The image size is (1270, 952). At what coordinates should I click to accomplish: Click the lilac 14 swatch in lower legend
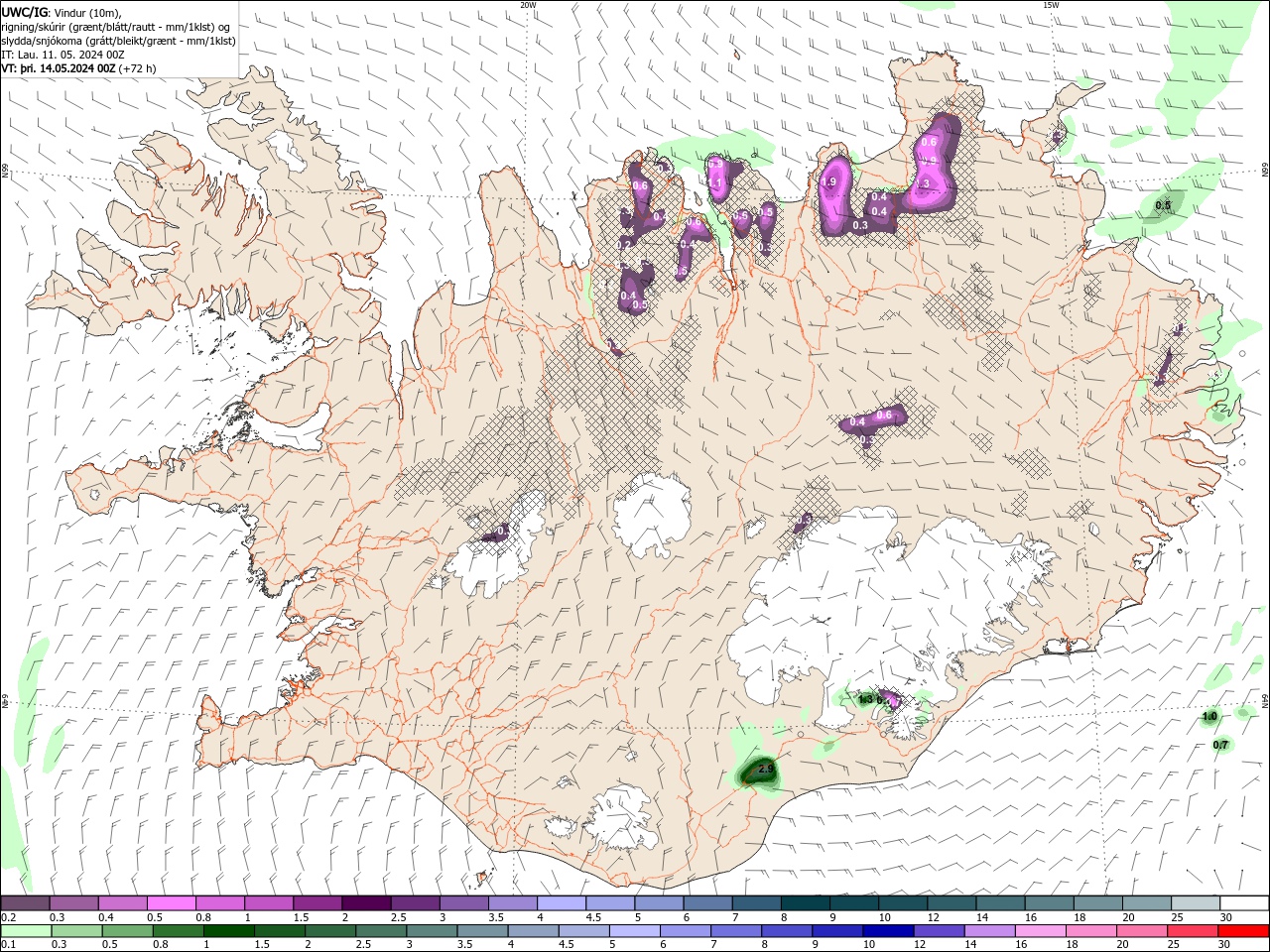coord(988,931)
